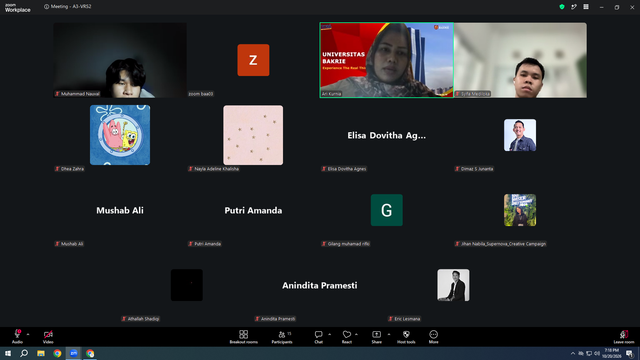640x360 pixels.
Task: Click the green encryption shield icon
Action: [562, 7]
